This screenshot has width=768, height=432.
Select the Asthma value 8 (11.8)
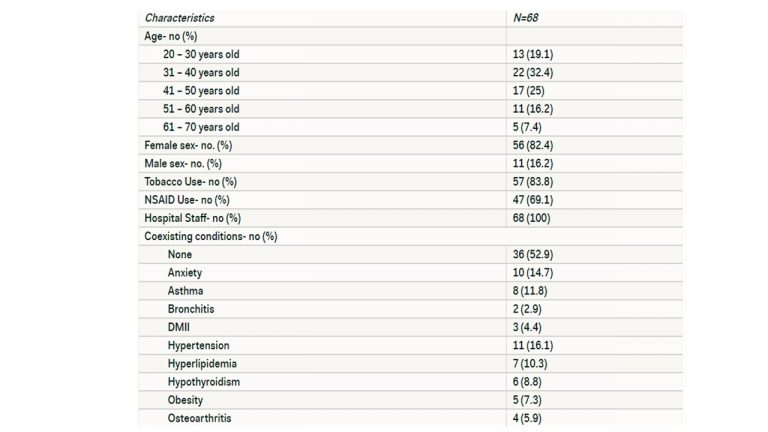pyautogui.click(x=530, y=291)
